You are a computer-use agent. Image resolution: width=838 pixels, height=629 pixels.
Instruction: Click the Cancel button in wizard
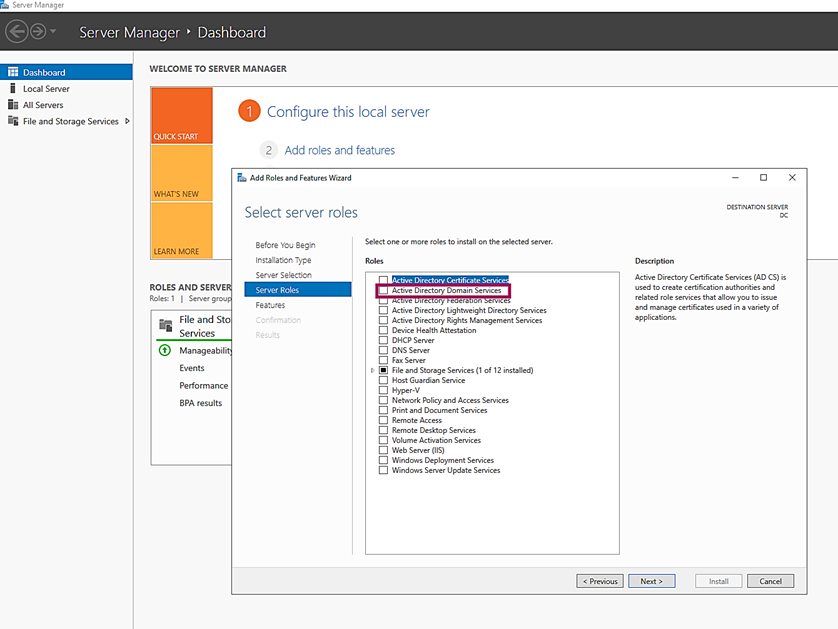click(x=770, y=581)
